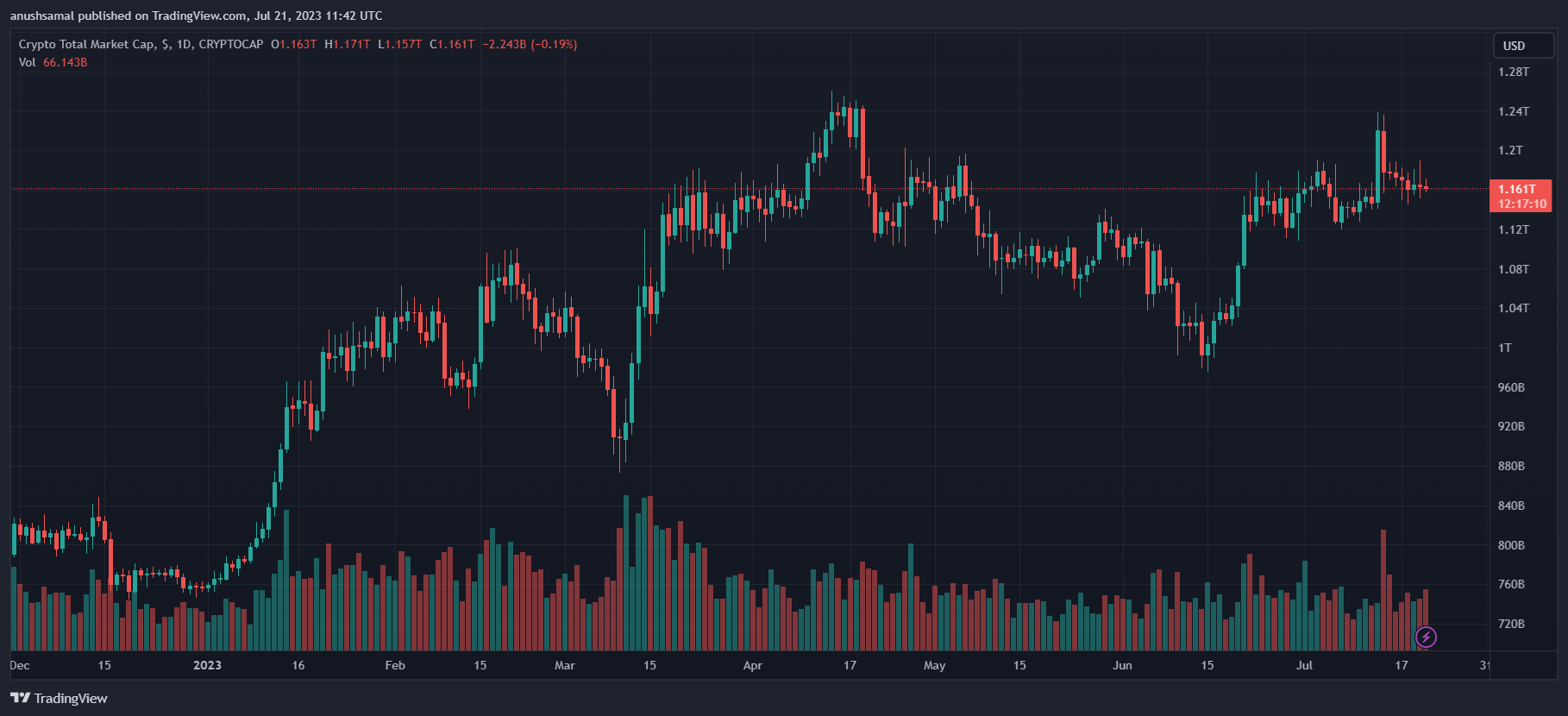Click the 1D interval in the legend
The image size is (1568, 716).
click(184, 44)
